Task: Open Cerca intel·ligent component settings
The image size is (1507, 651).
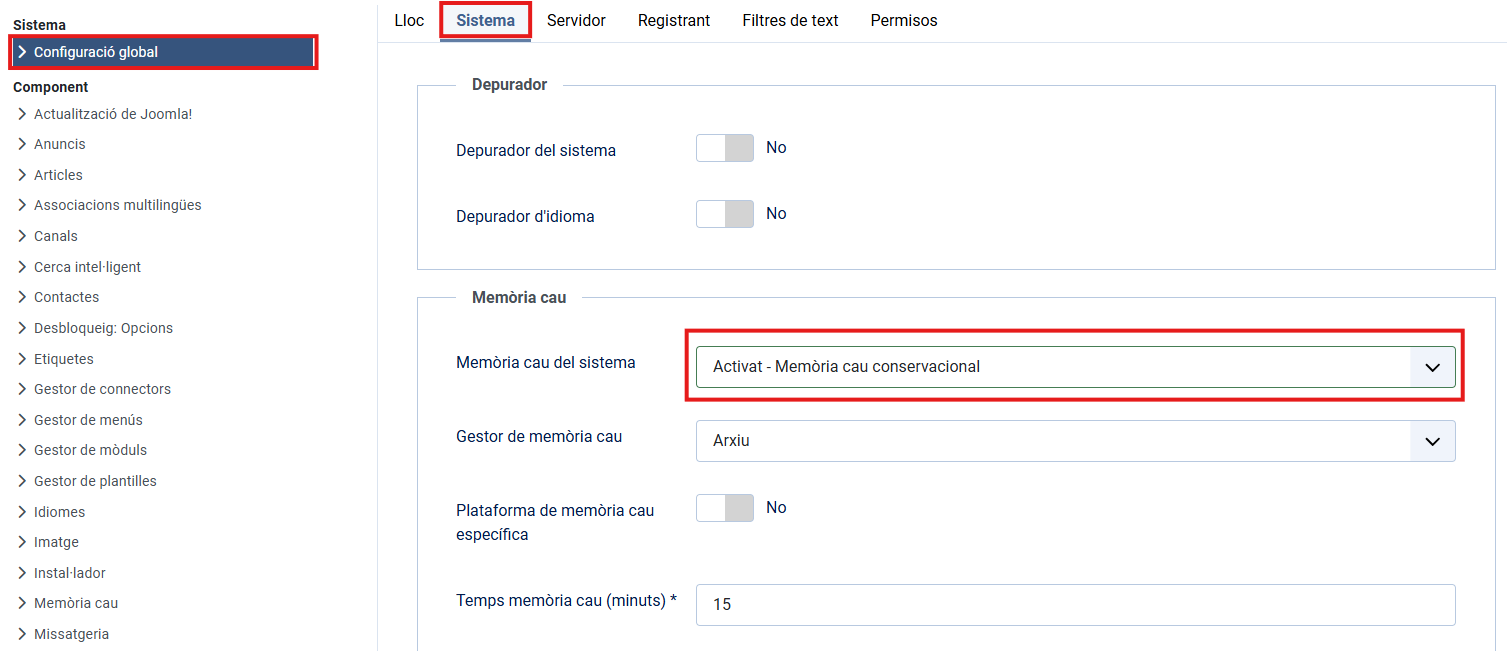Action: coord(87,267)
